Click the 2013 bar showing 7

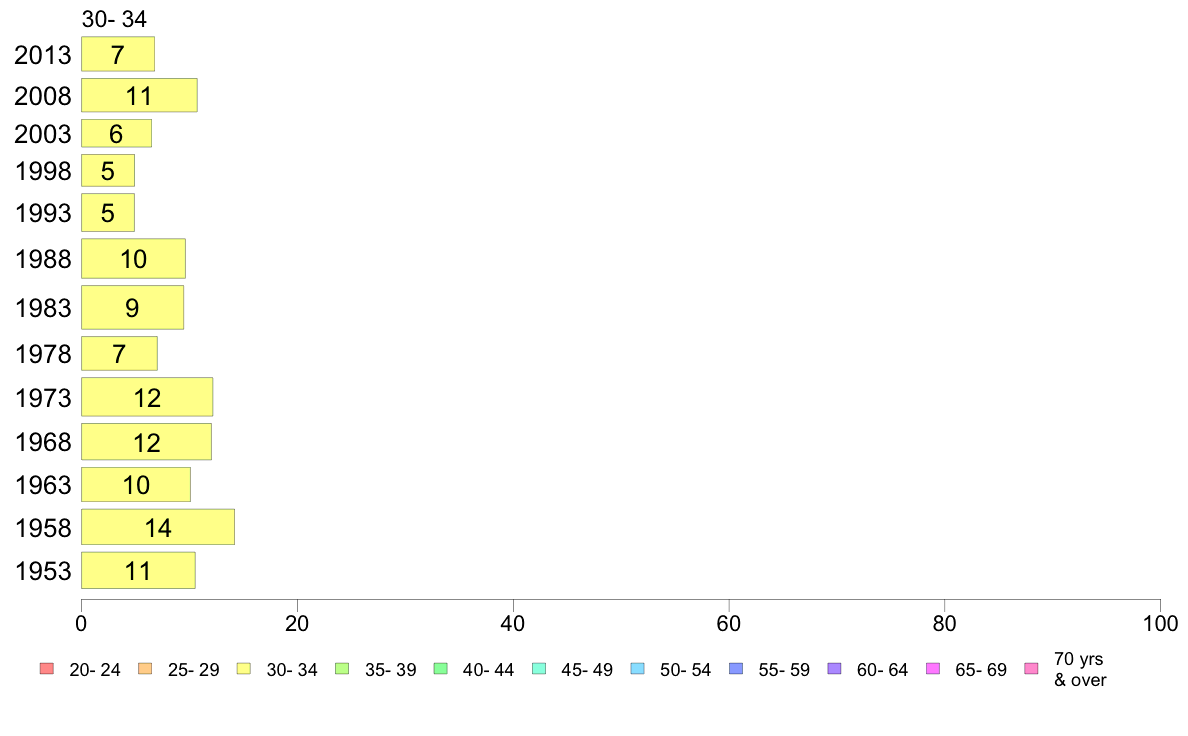click(x=117, y=54)
